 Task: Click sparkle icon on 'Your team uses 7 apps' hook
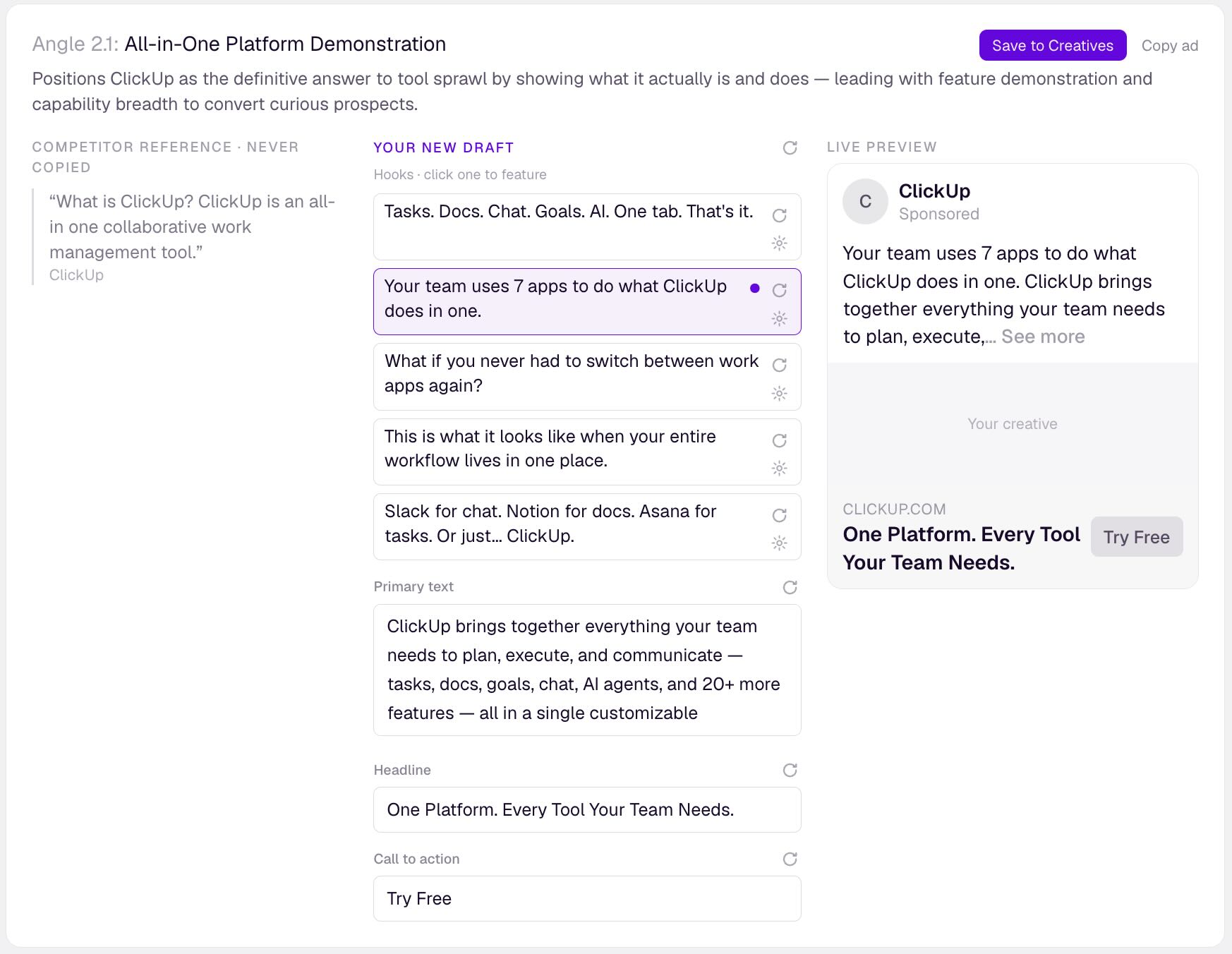click(780, 318)
